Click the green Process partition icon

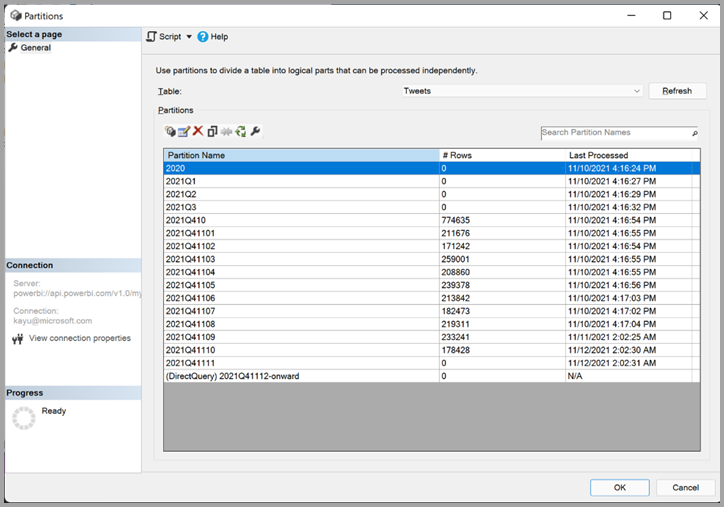tap(240, 131)
